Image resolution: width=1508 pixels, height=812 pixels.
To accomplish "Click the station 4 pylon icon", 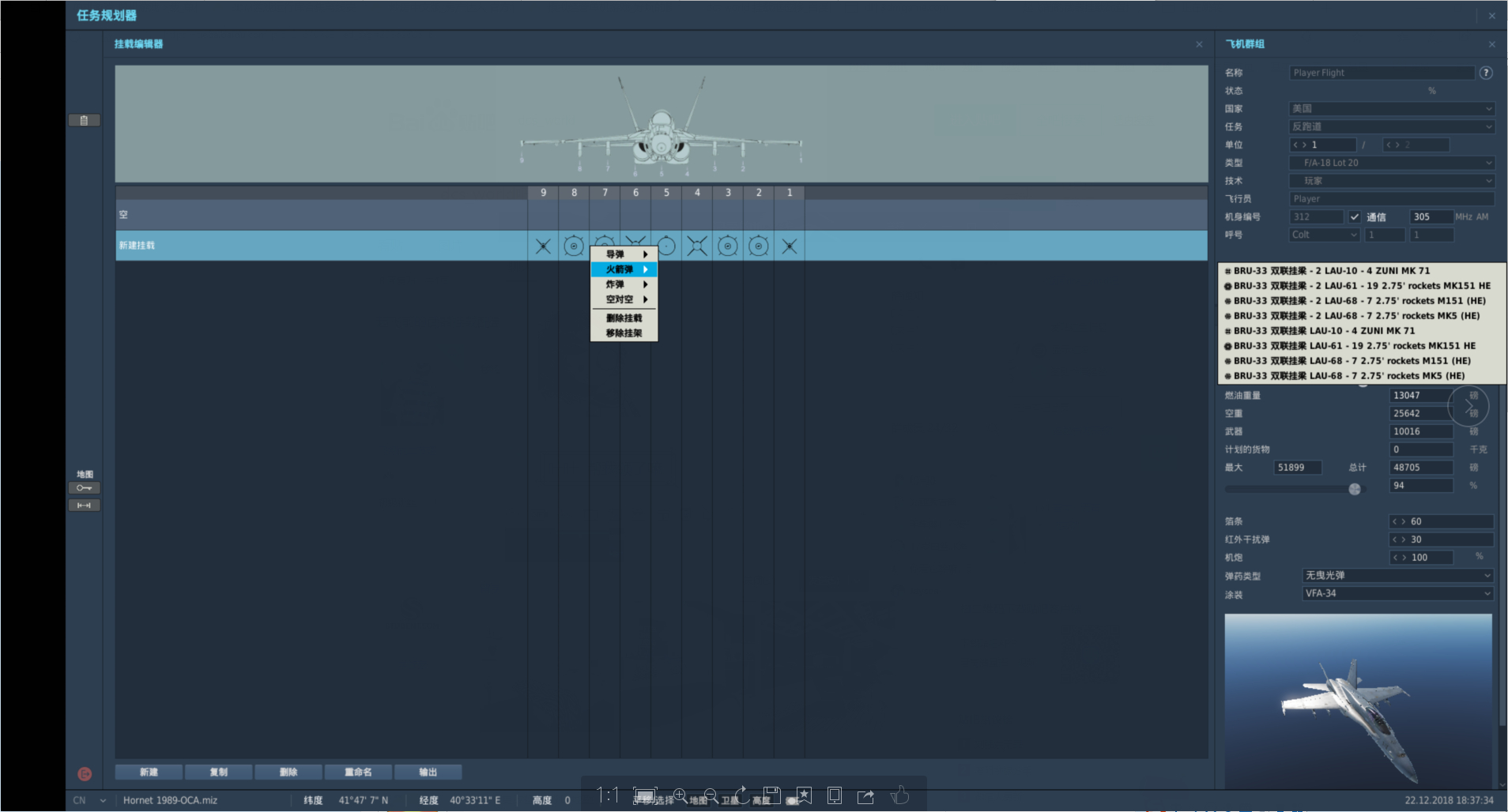I will (697, 246).
